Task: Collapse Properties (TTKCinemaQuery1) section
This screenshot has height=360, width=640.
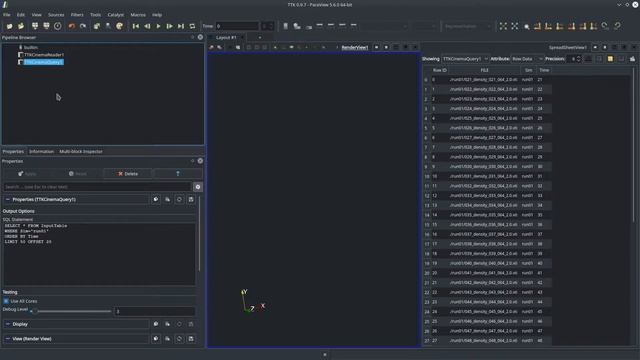Action: 8,200
